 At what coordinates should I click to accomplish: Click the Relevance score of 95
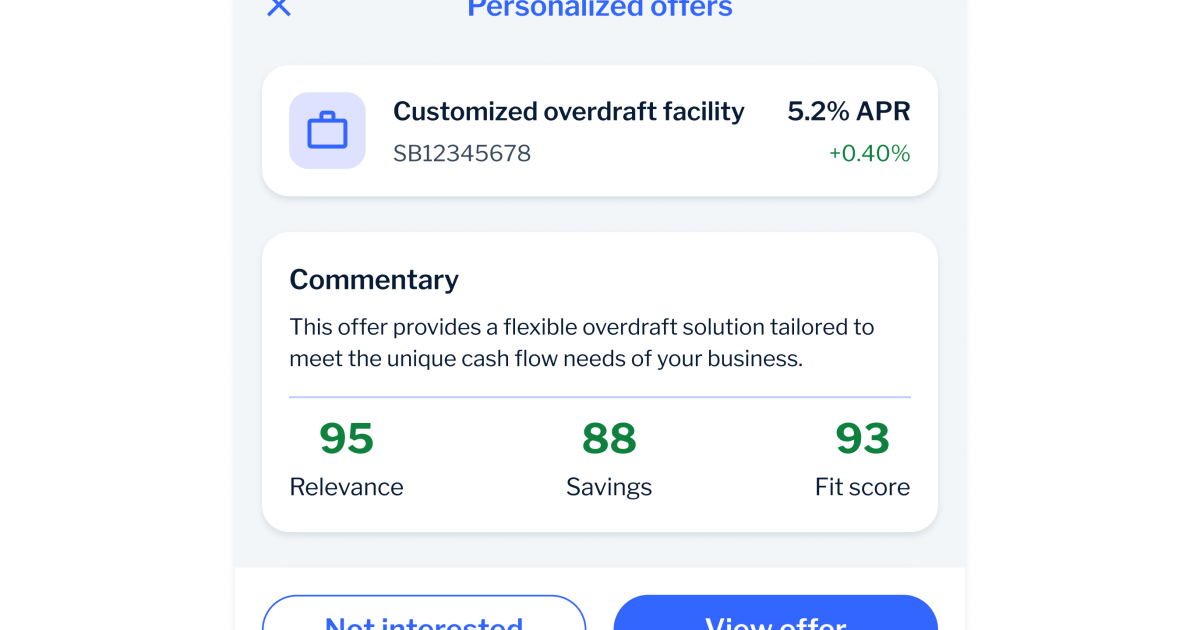click(x=346, y=438)
